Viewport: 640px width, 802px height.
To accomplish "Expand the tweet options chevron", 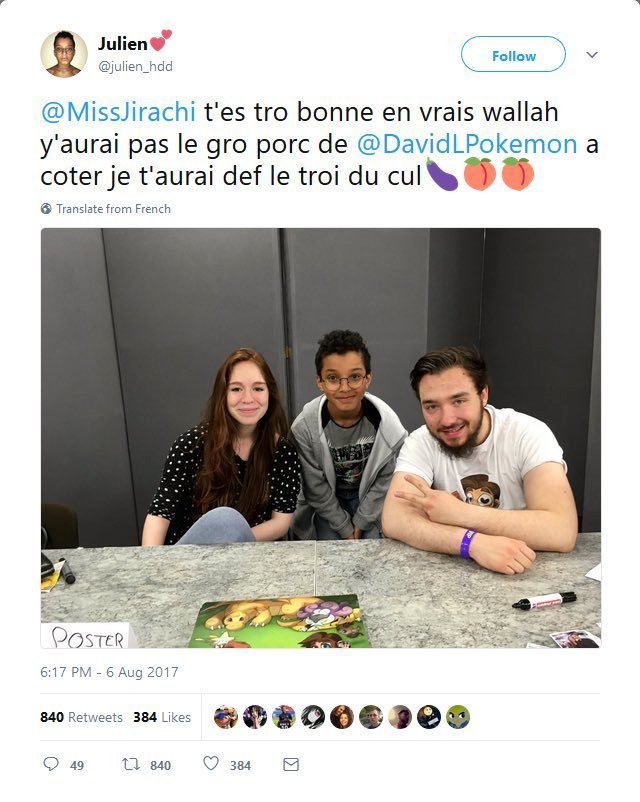I will (x=592, y=55).
